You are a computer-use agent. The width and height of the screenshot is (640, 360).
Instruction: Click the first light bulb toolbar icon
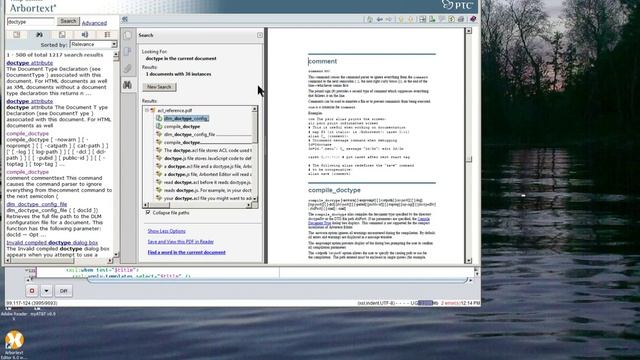401,19
